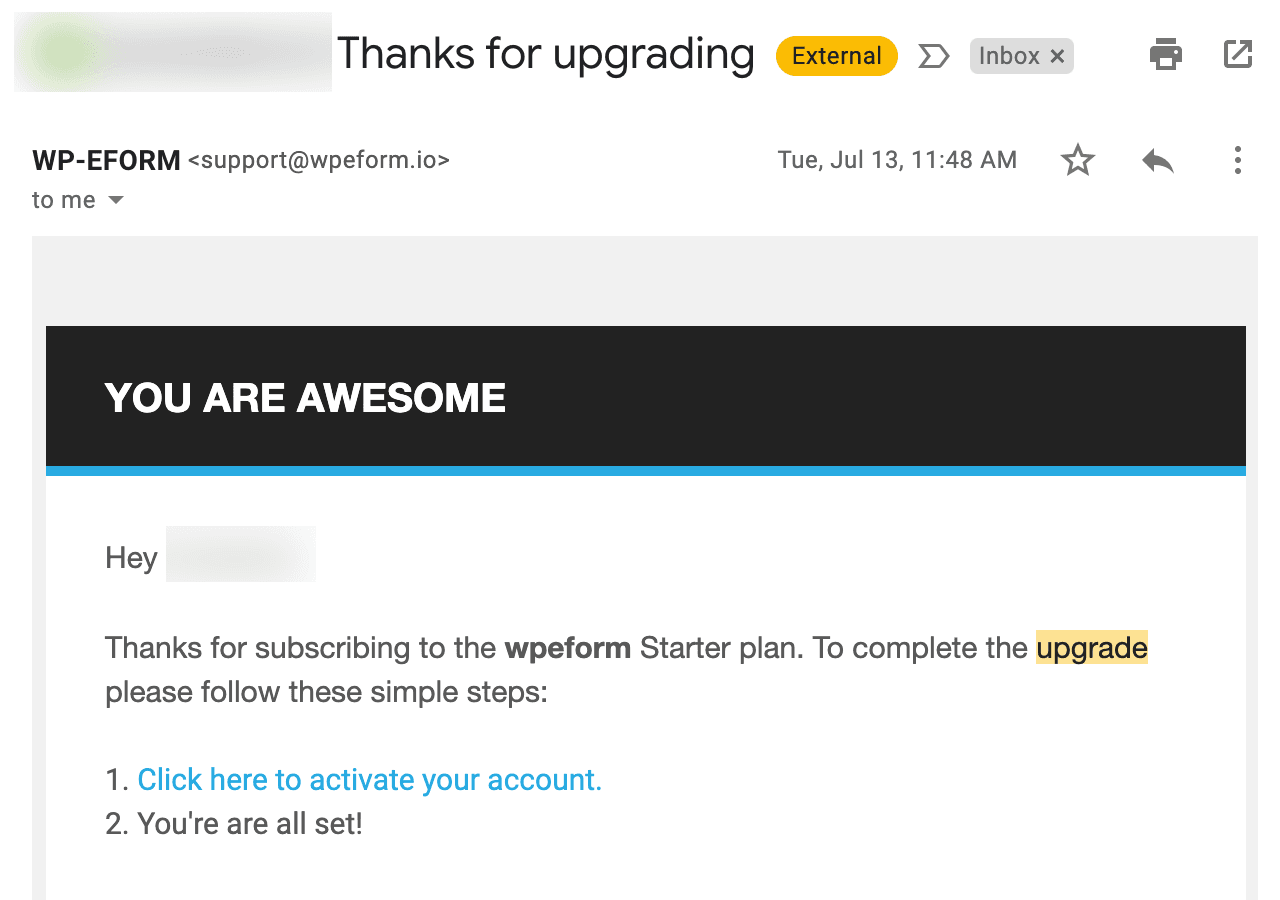Reply using the arrow icon
1280x900 pixels.
(1158, 160)
